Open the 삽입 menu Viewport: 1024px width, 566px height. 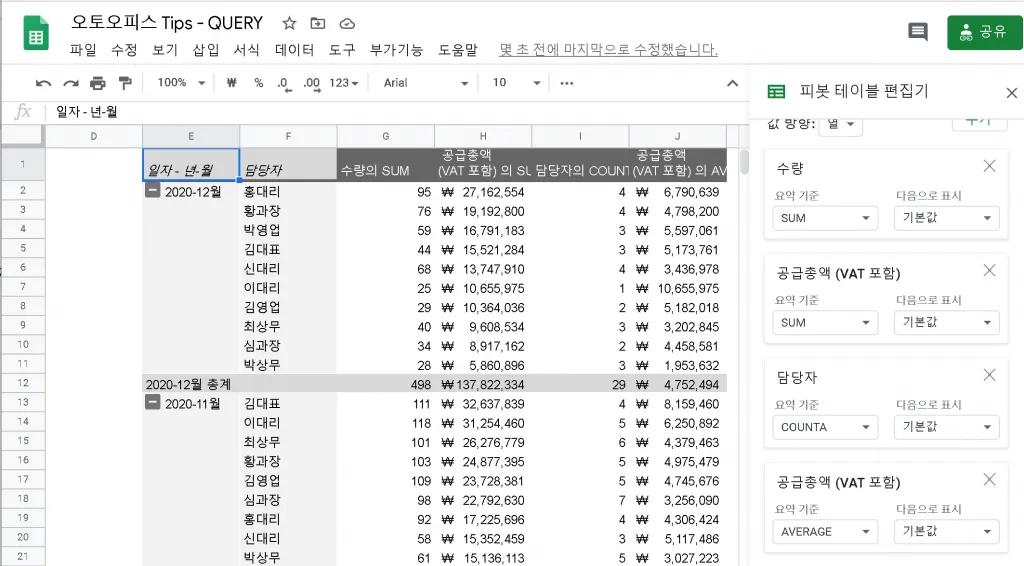tap(206, 50)
